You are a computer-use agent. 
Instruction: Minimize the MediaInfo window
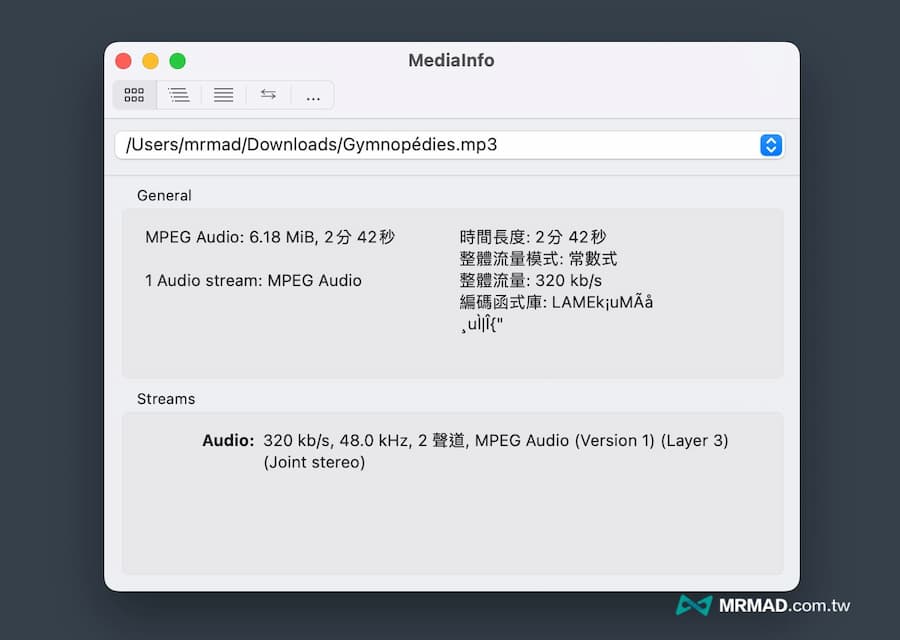coord(150,61)
